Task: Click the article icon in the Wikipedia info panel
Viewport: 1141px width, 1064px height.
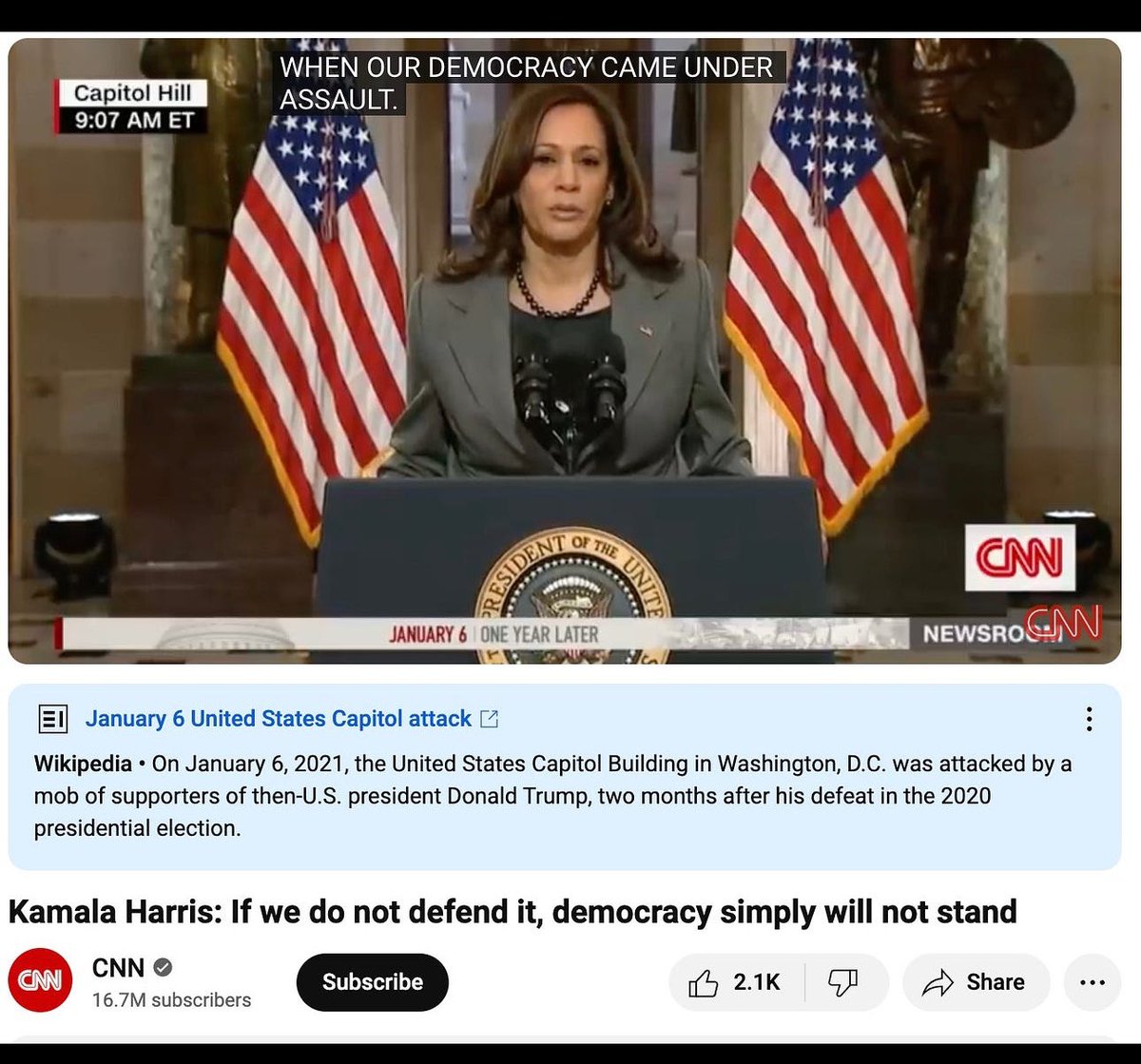Action: click(x=52, y=719)
